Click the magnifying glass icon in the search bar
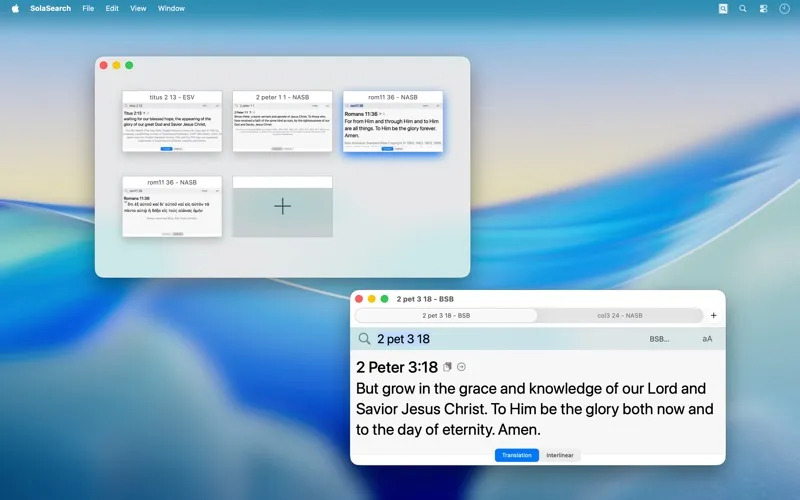The image size is (800, 500). click(364, 339)
